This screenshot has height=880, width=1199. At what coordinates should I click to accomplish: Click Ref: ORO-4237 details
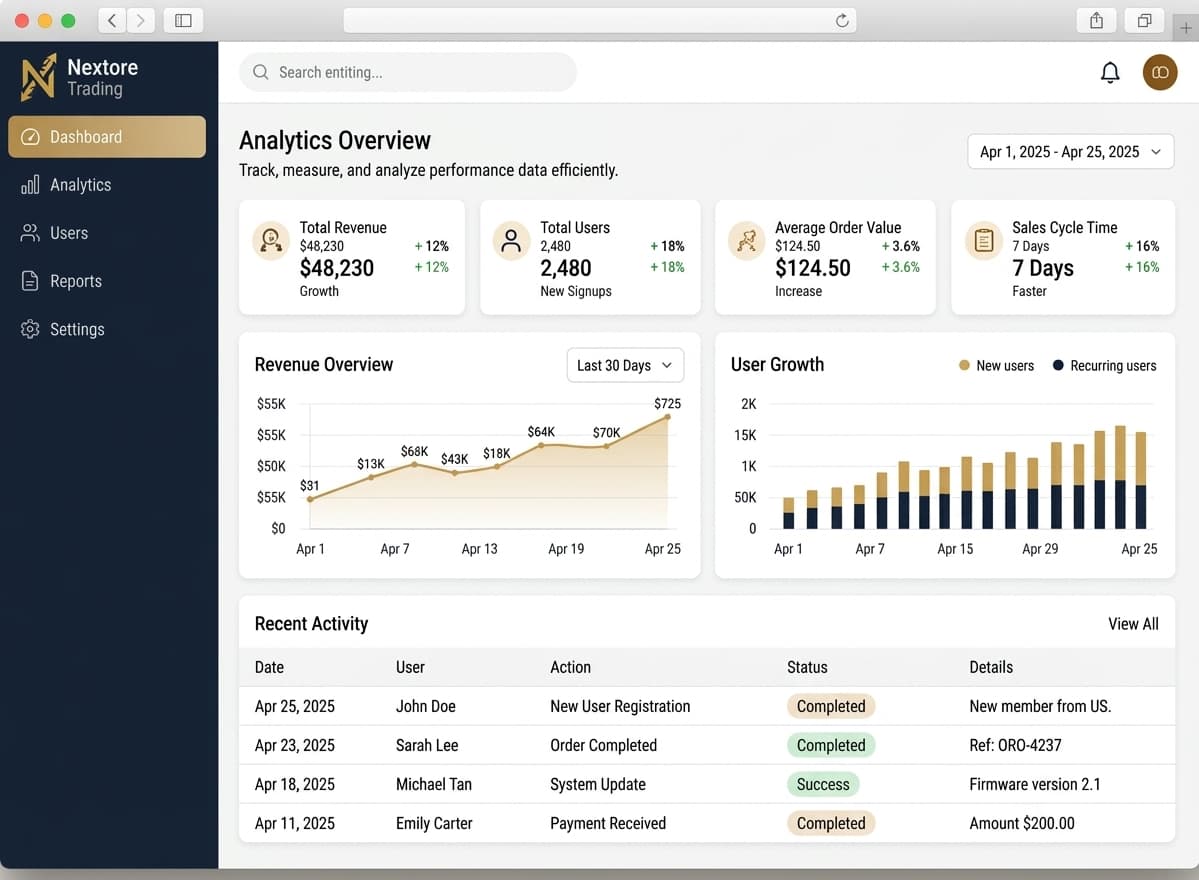(x=1015, y=745)
